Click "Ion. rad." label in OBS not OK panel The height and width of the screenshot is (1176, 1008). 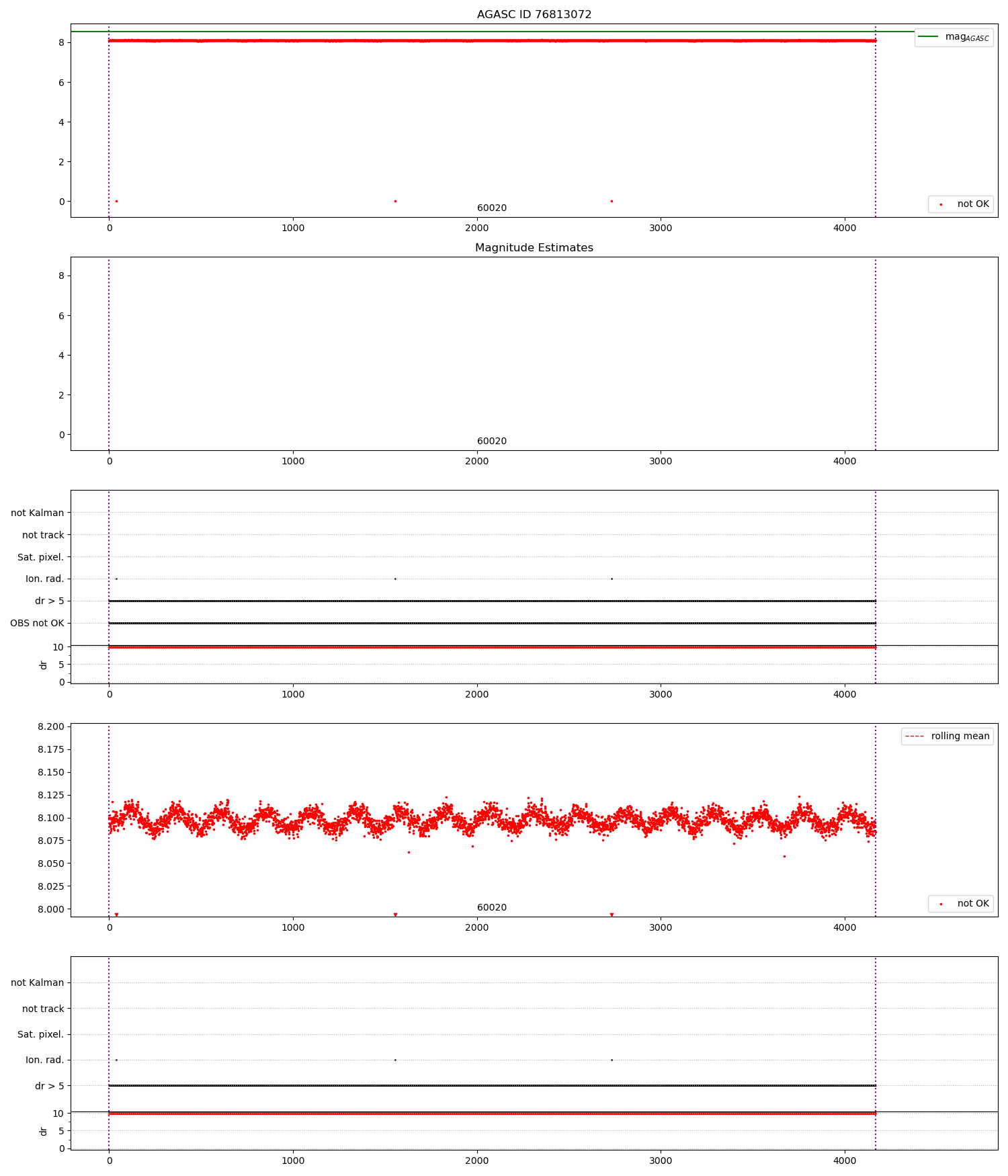(45, 579)
